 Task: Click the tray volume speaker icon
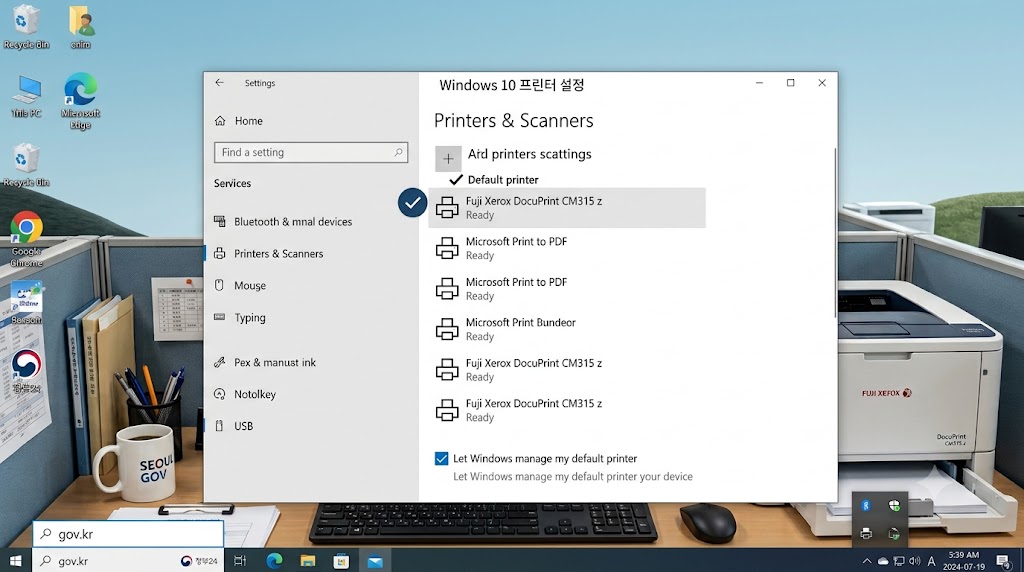(x=915, y=561)
